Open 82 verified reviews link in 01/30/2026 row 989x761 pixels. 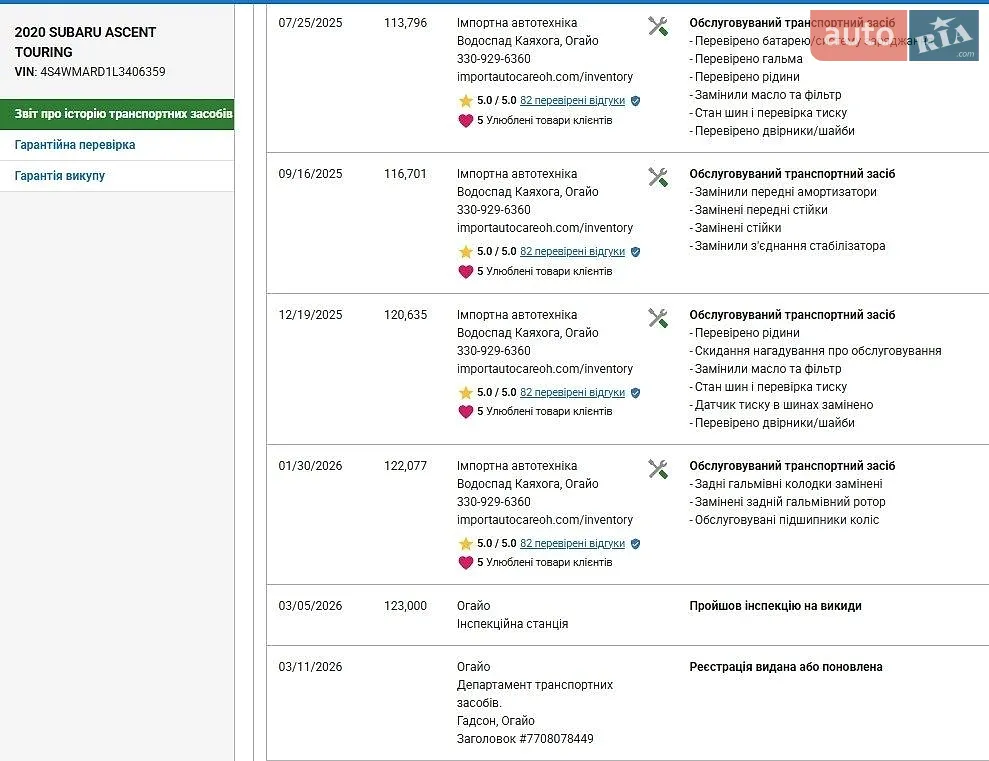[572, 543]
